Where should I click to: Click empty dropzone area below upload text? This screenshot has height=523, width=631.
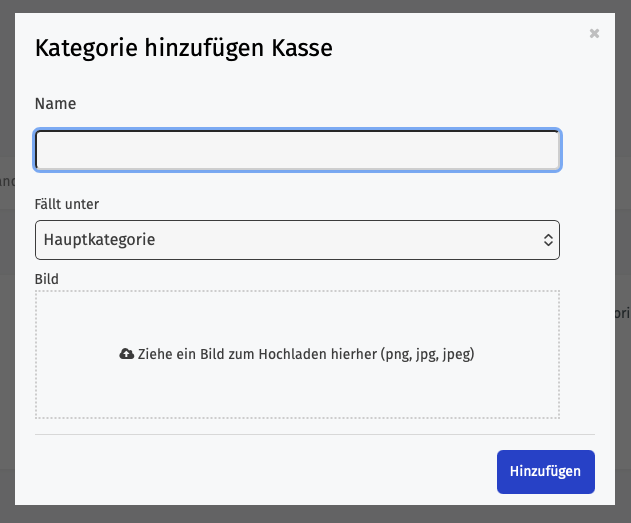(297, 392)
